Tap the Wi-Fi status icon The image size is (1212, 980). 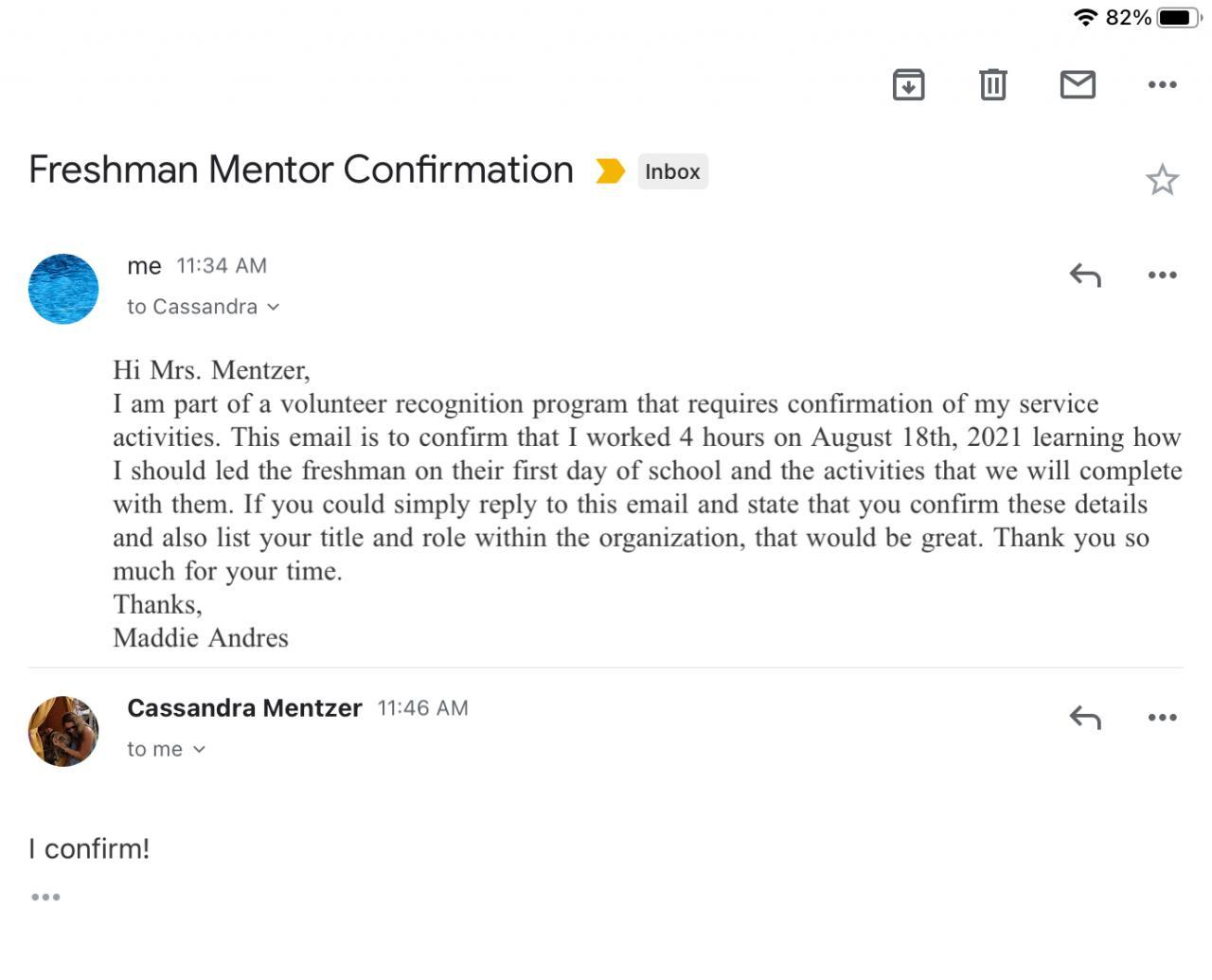[x=1085, y=17]
